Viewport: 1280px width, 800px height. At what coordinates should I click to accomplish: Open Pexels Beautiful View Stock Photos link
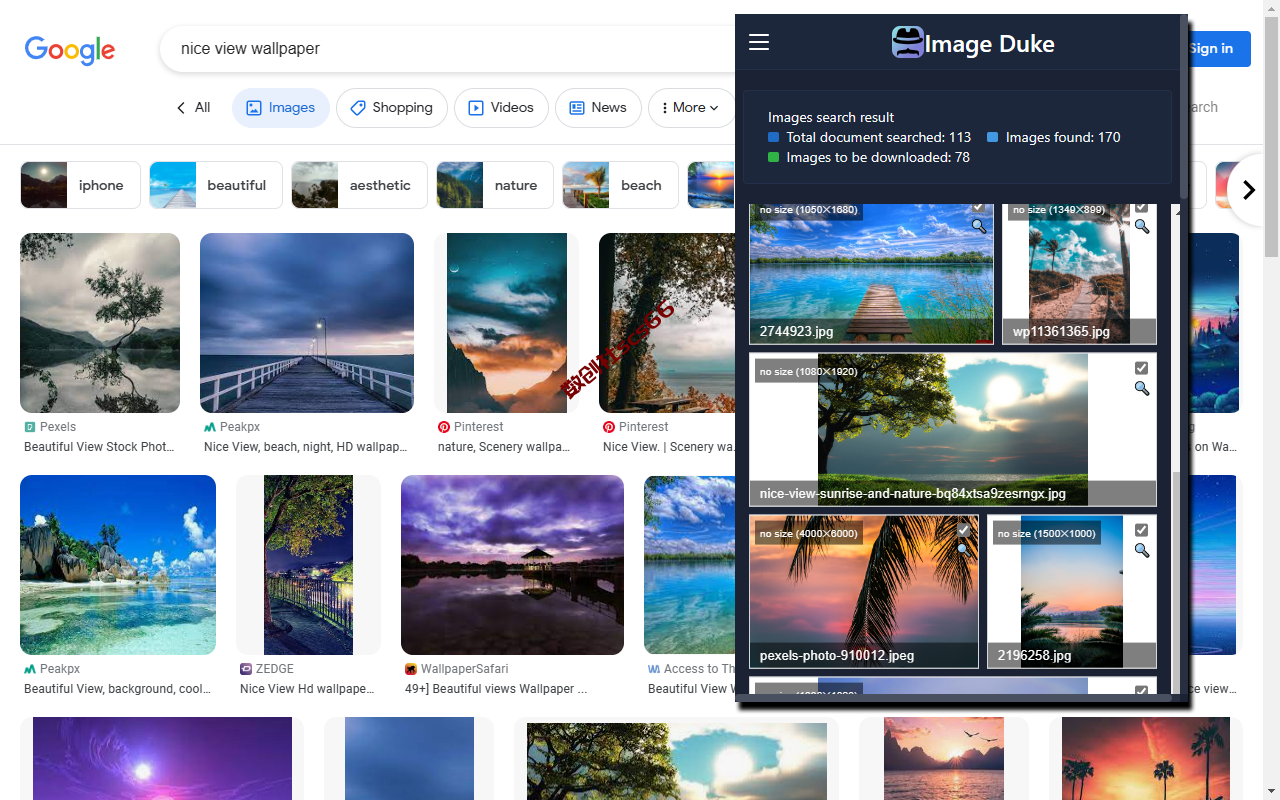pyautogui.click(x=99, y=447)
